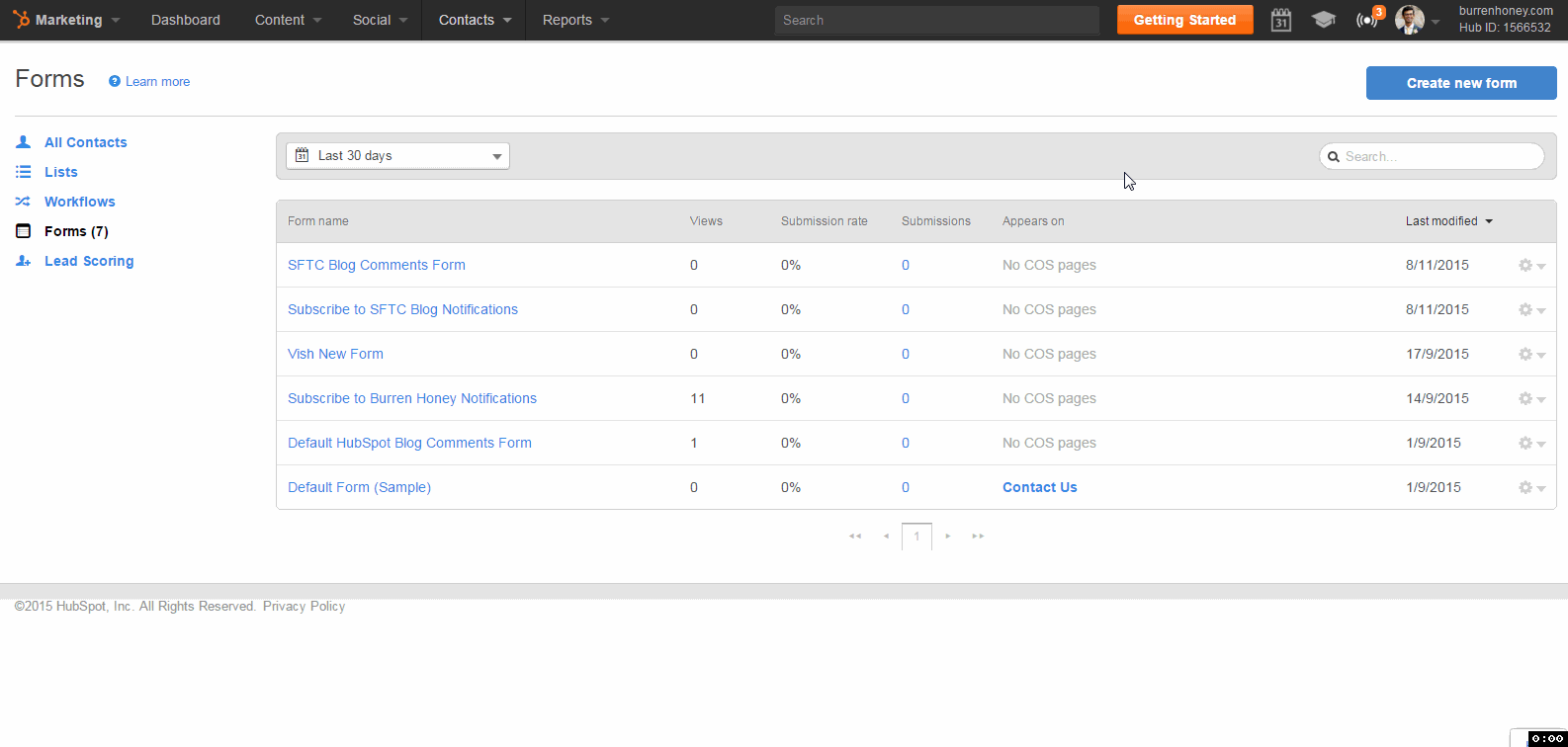The width and height of the screenshot is (1568, 747).
Task: Click the user avatar picture
Action: [1410, 19]
